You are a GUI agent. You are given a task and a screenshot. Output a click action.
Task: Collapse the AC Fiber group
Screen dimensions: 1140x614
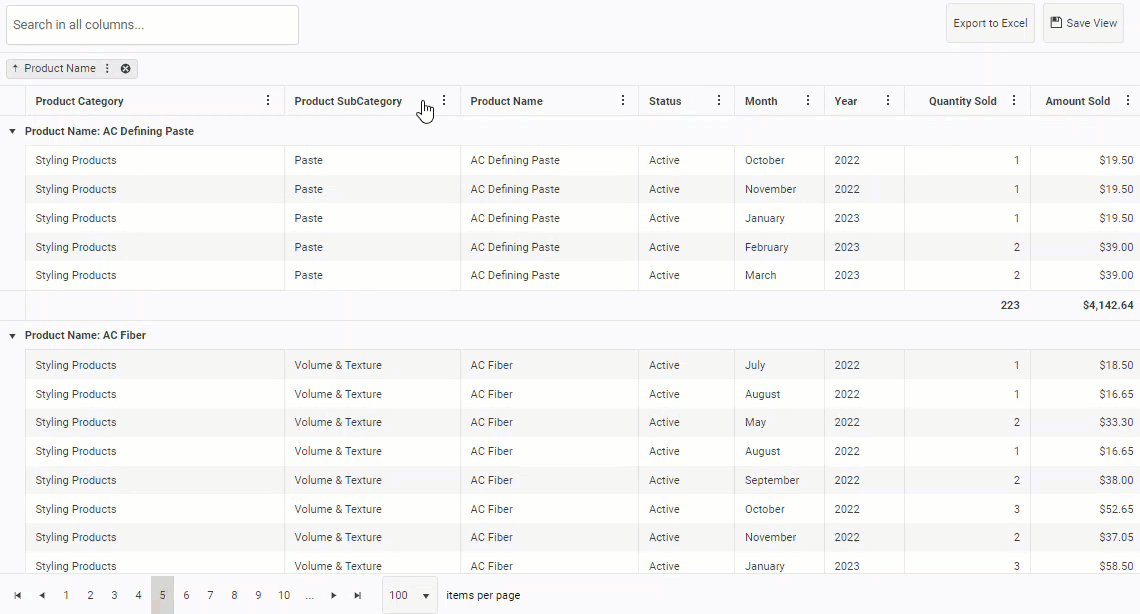12,336
